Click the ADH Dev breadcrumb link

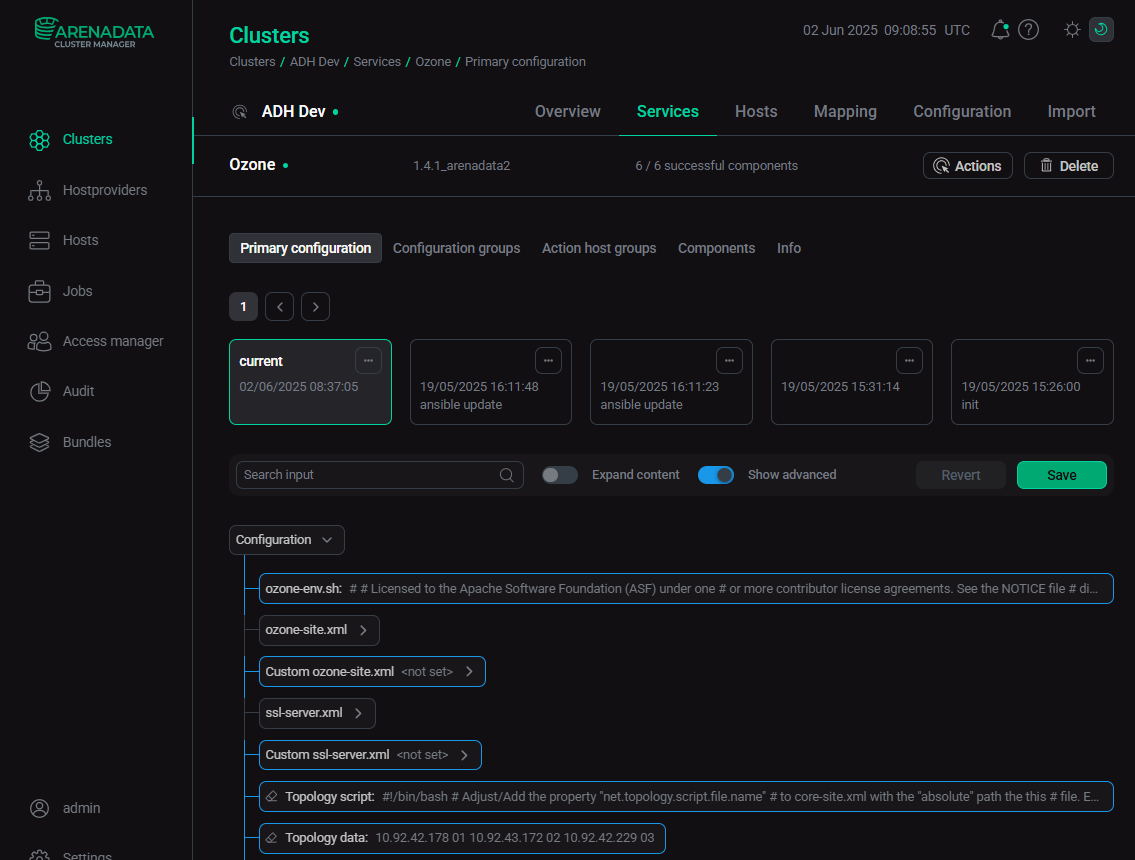tap(314, 62)
